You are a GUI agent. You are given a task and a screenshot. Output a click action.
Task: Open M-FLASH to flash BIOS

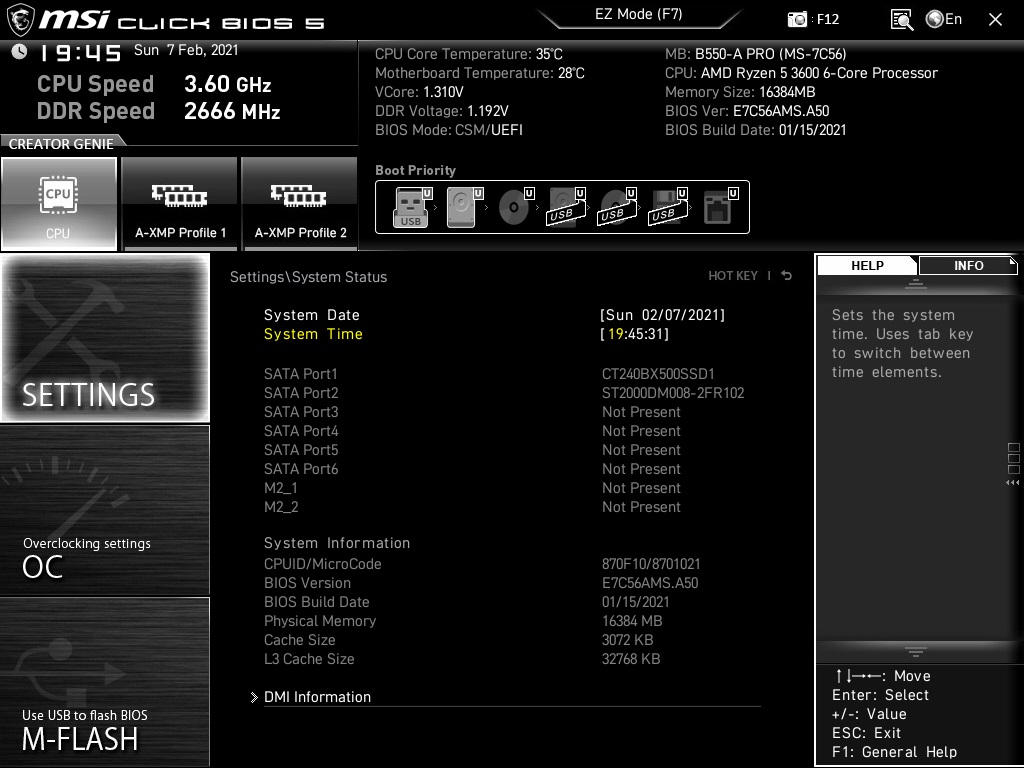[105, 681]
